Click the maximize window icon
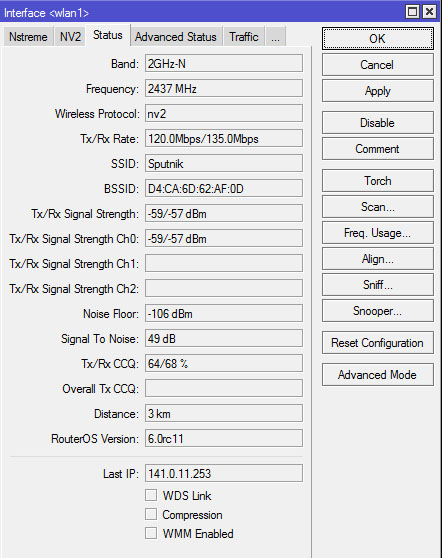The width and height of the screenshot is (442, 558). (x=412, y=12)
